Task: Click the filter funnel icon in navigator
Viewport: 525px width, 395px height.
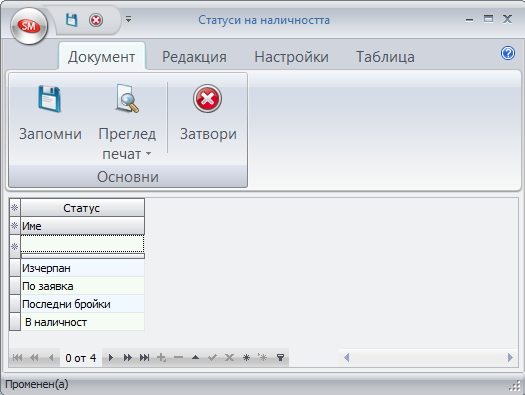Action: click(281, 358)
